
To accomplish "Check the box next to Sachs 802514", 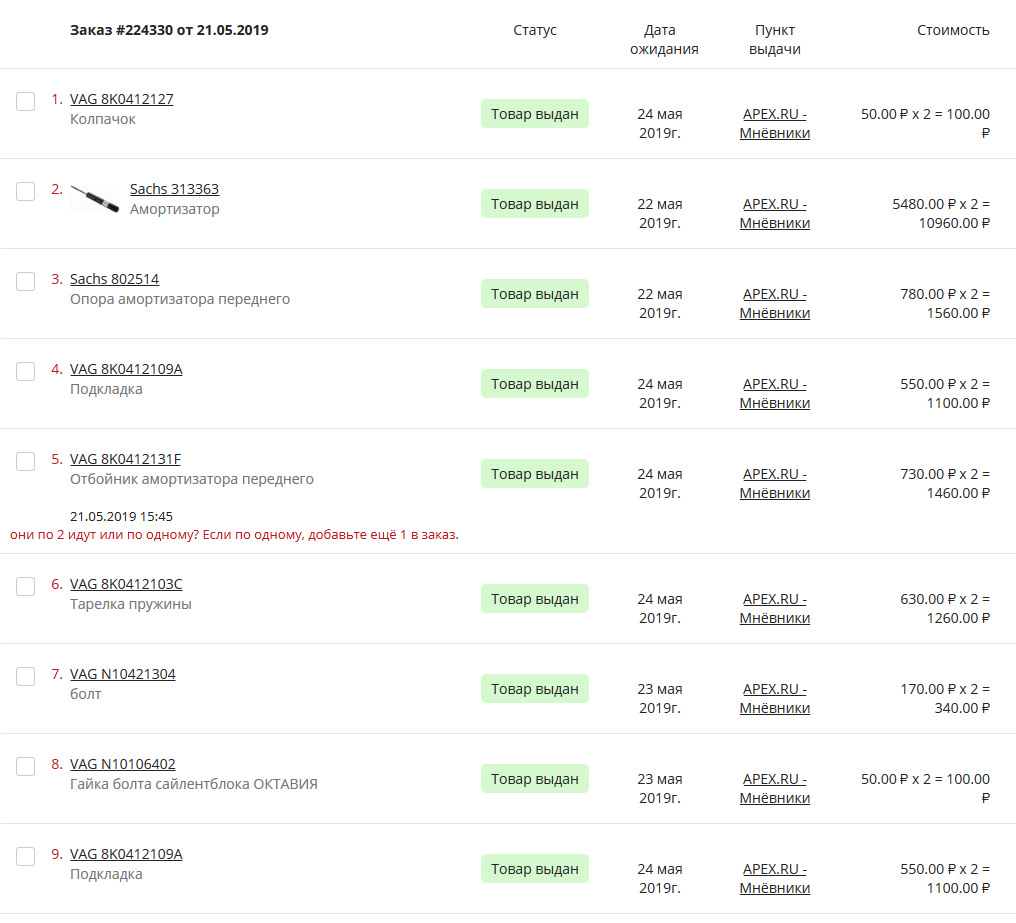I will 26,281.
